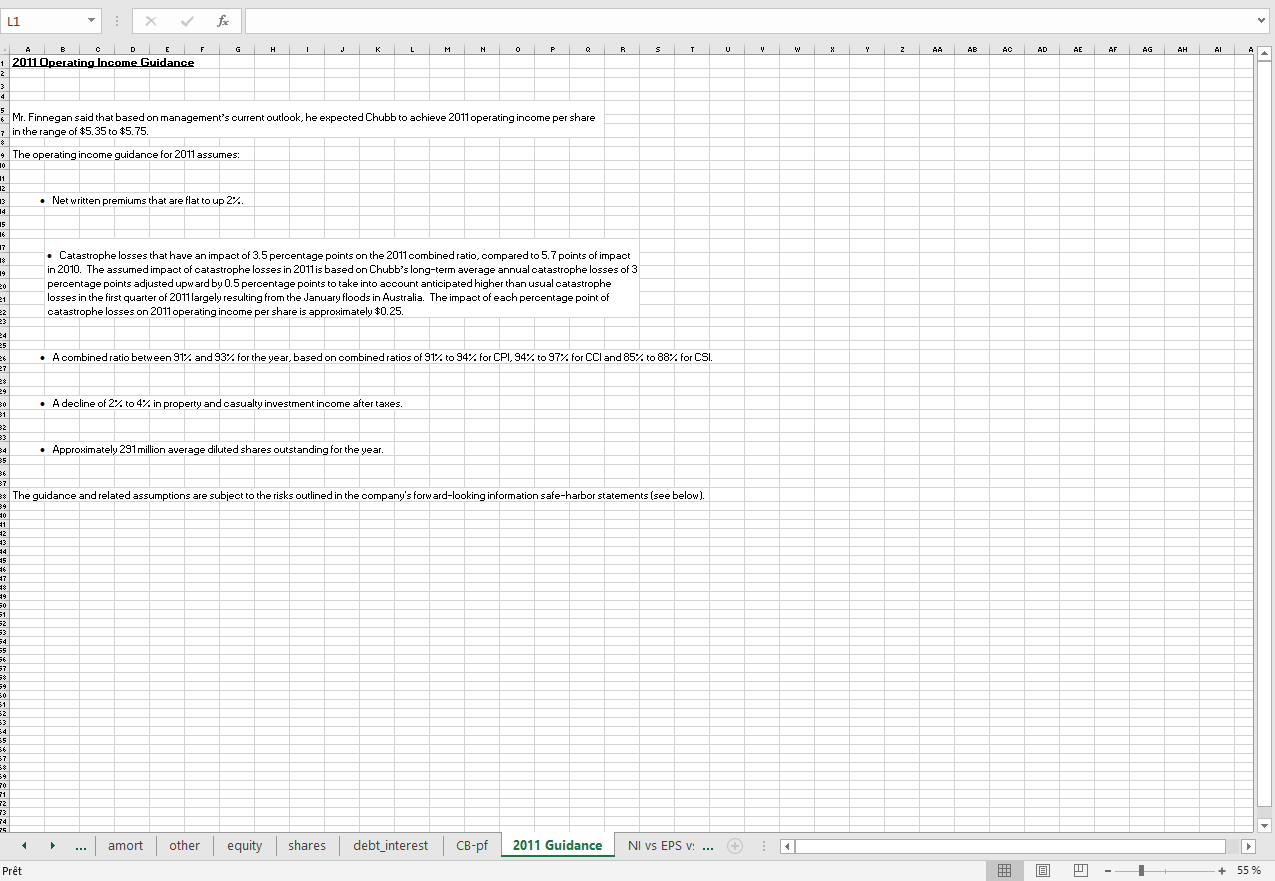Click 'The operating income guidance for 2011 assumes:'
Viewport: 1275px width, 881px height.
click(126, 155)
